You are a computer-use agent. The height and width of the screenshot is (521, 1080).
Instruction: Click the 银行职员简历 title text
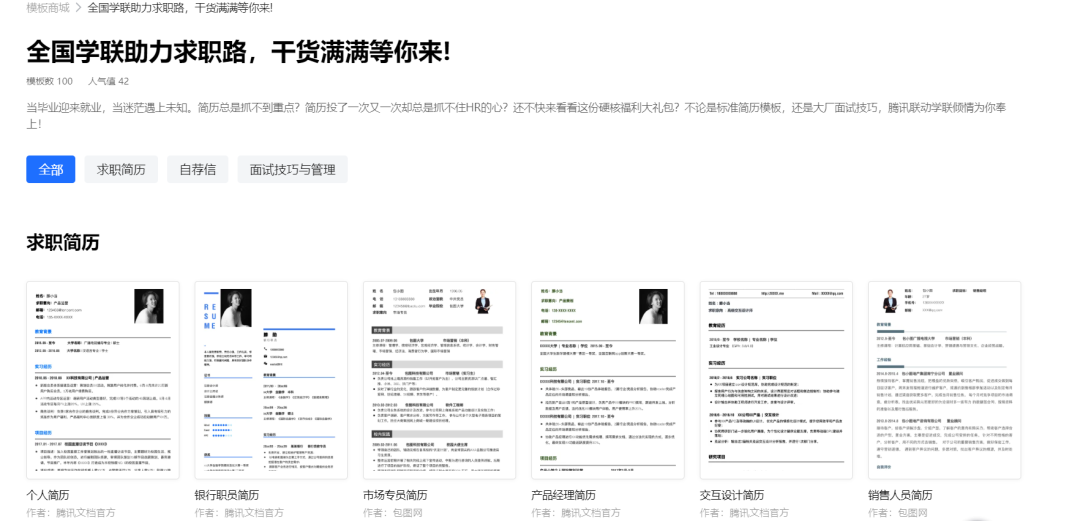point(227,495)
